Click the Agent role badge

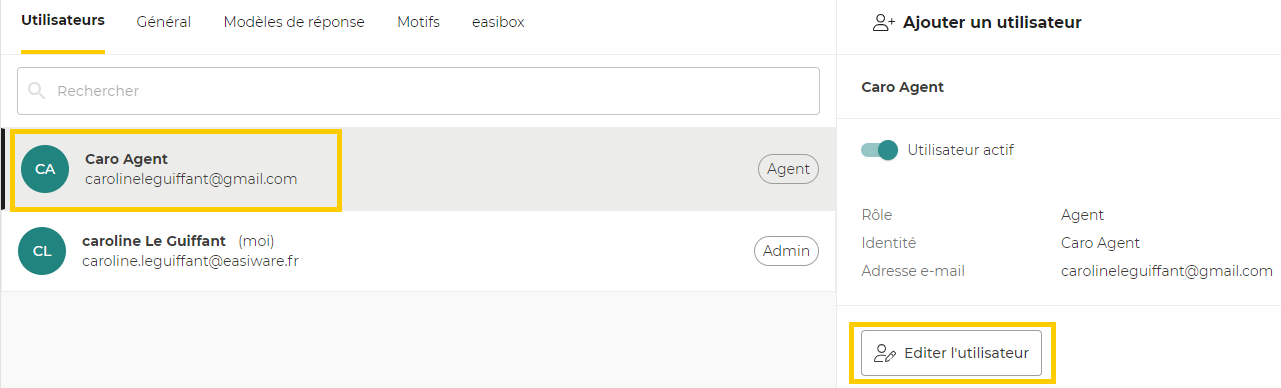click(x=788, y=169)
